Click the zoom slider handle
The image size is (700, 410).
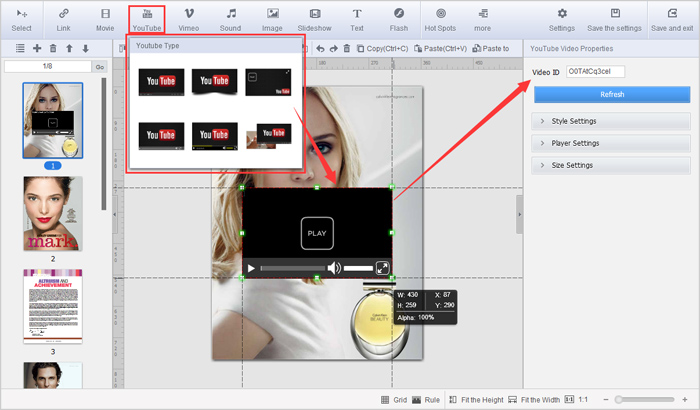tap(619, 399)
